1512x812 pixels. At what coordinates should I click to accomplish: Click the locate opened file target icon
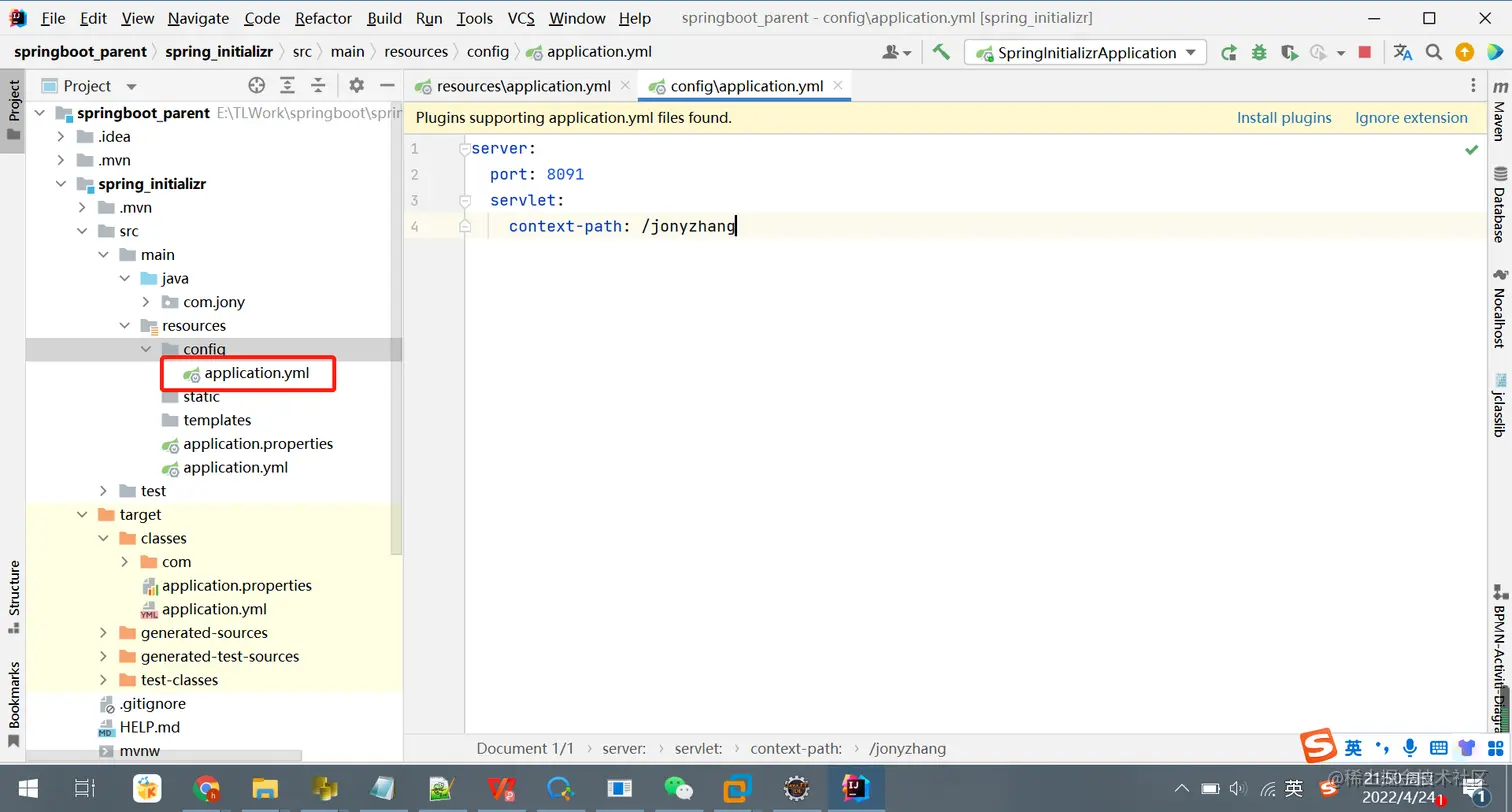257,86
